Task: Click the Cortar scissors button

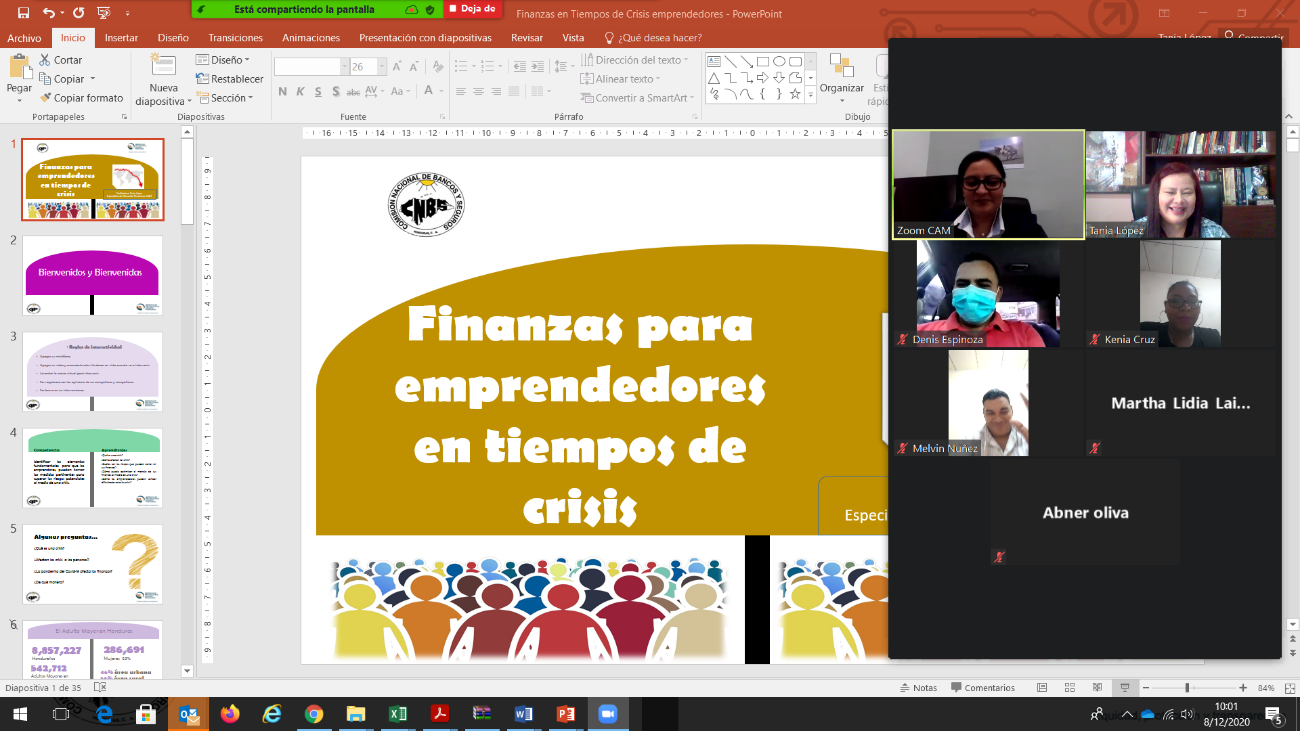Action: coord(61,60)
